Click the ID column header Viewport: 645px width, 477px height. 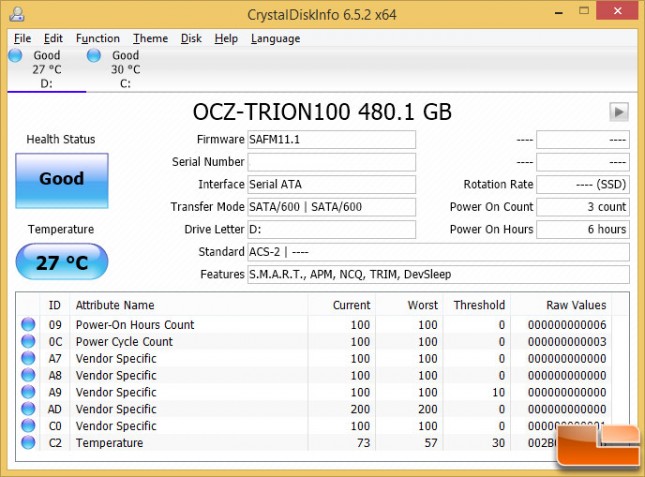coord(55,305)
